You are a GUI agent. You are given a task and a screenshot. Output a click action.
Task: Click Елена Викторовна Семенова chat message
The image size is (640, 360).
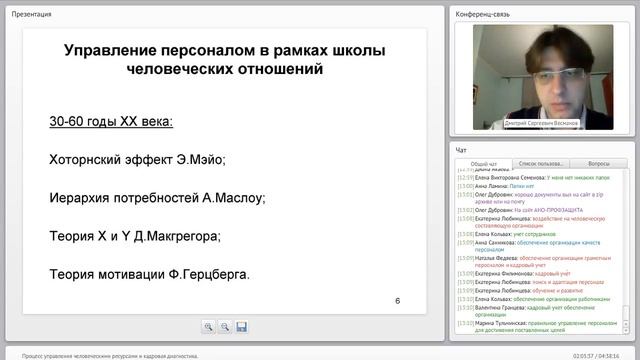[x=533, y=178]
